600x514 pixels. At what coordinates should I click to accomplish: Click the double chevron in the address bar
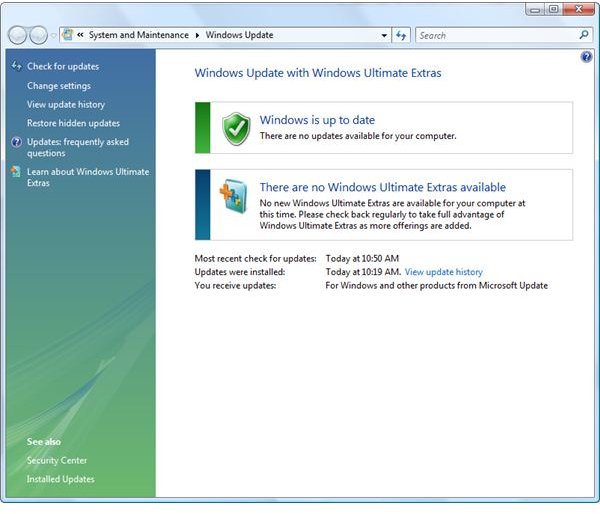[x=80, y=35]
